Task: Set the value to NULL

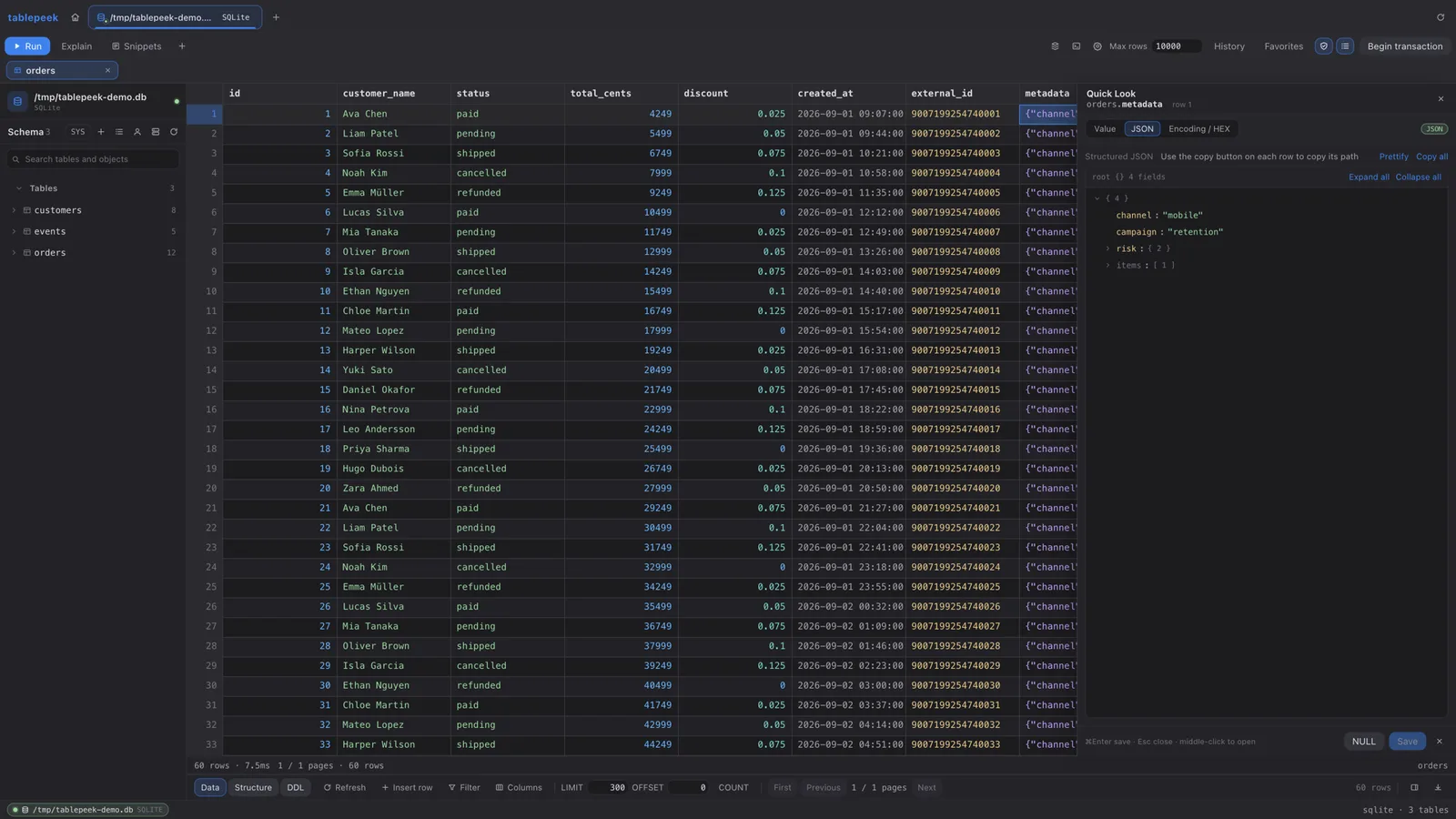Action: (x=1363, y=742)
